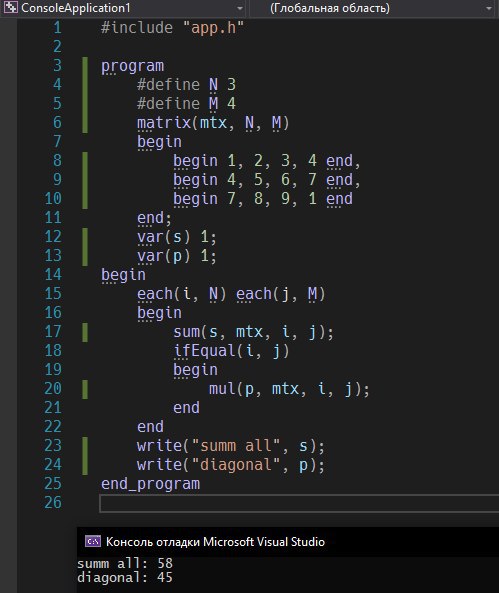Click write("diagonal", p); line

[x=231, y=465]
